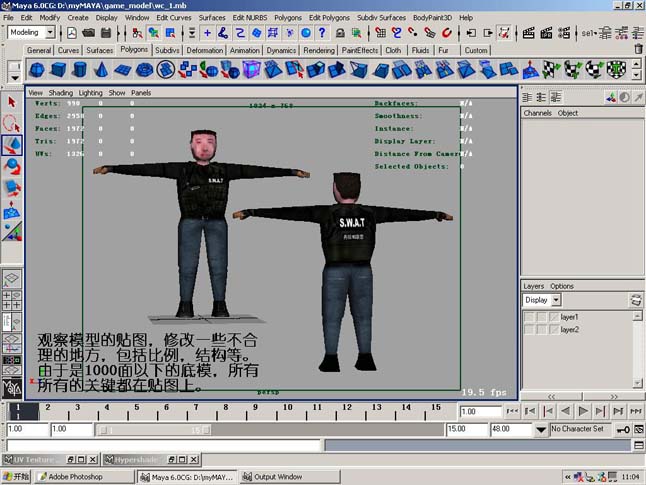Toggle the auto keyframe key button
Image resolution: width=646 pixels, height=485 pixels.
click(x=623, y=430)
